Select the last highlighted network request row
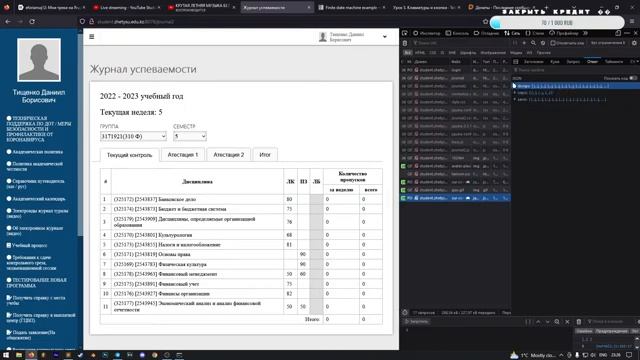Image resolution: width=640 pixels, height=360 pixels. tap(455, 198)
